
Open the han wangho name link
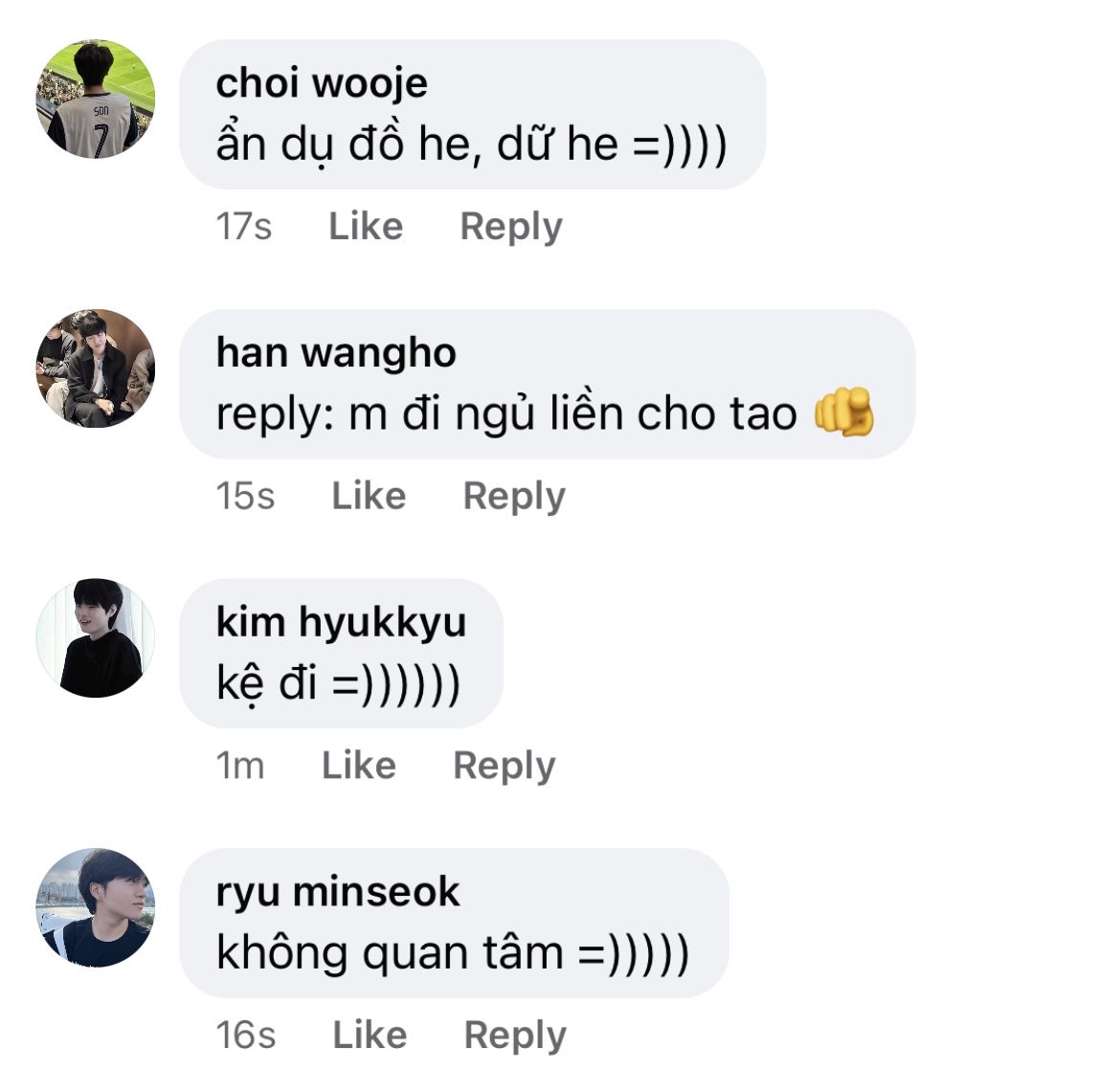336,353
